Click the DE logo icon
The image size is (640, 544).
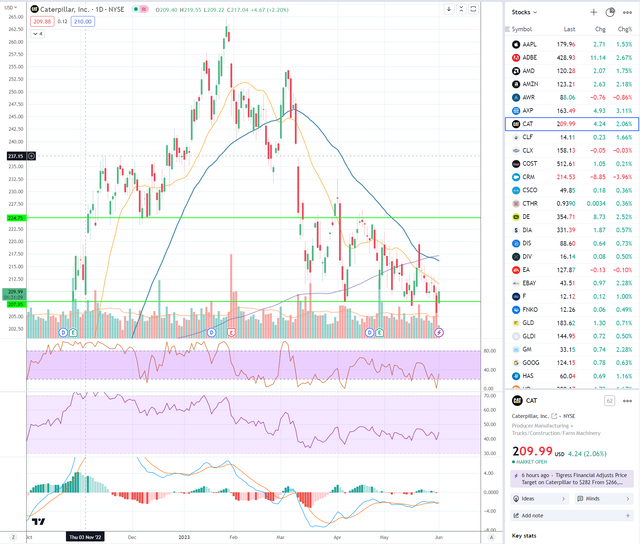516,217
